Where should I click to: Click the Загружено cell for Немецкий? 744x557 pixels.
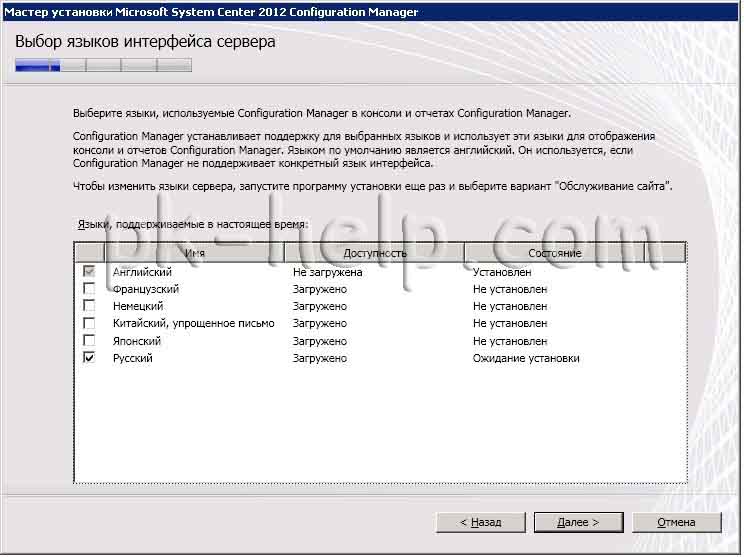coord(320,306)
